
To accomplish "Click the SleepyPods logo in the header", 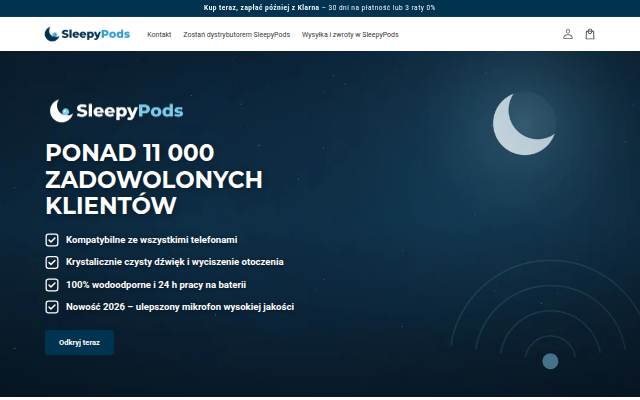I will click(x=87, y=34).
